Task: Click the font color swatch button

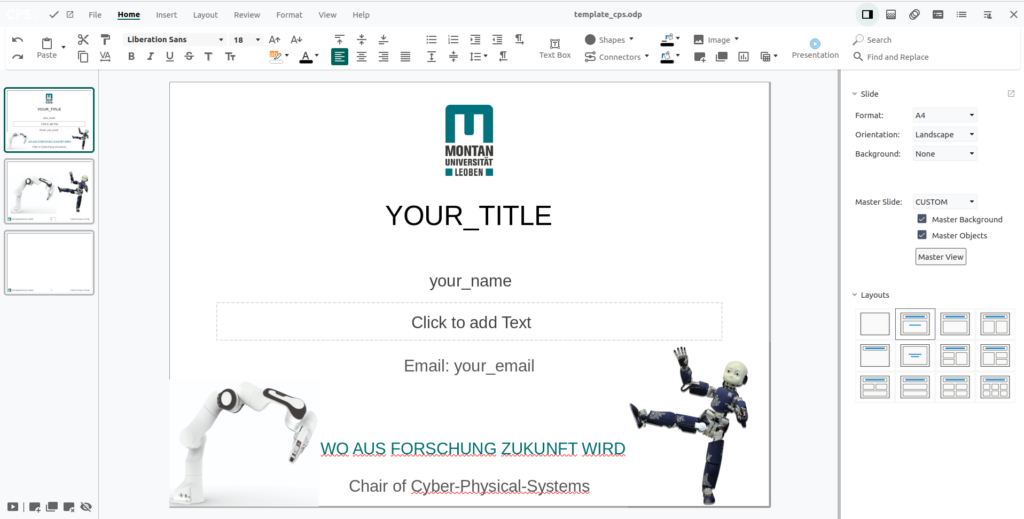Action: pos(305,57)
